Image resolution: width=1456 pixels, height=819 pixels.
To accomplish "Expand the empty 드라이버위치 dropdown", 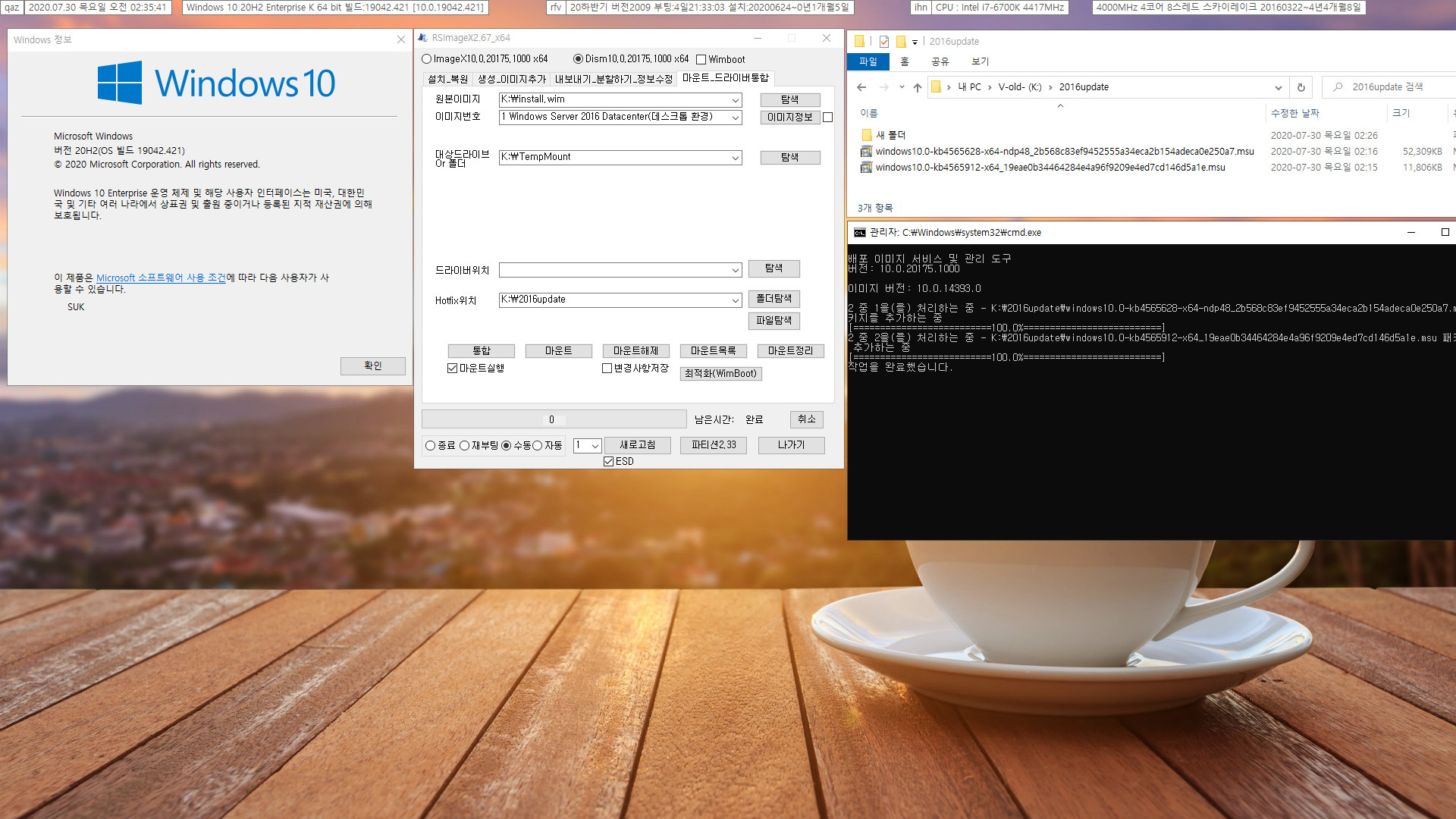I will pos(735,271).
